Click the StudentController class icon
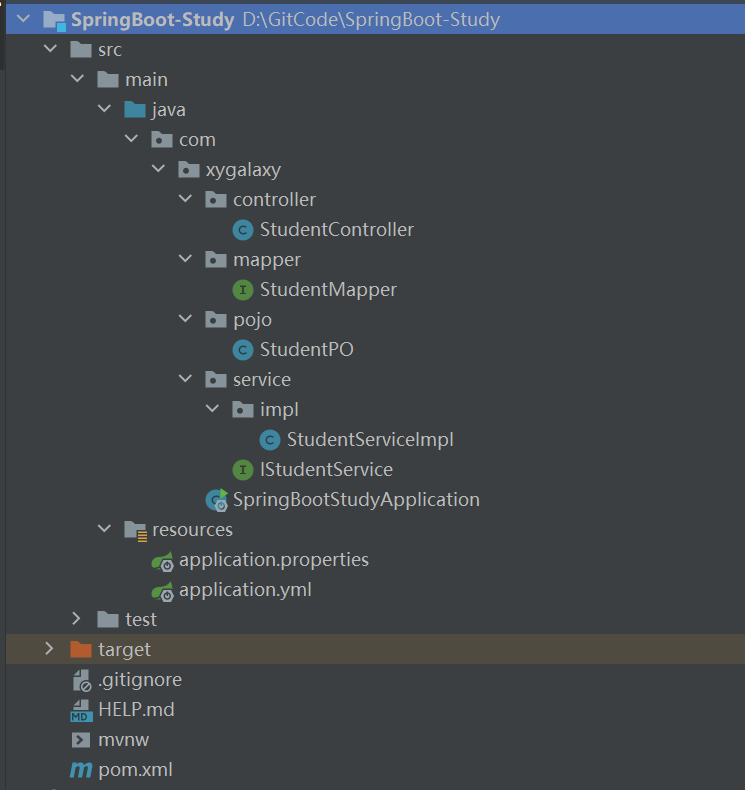 click(x=242, y=230)
